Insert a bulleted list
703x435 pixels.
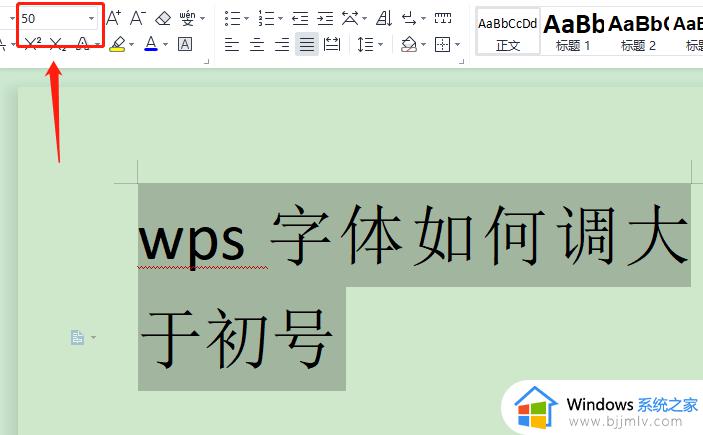click(x=232, y=18)
